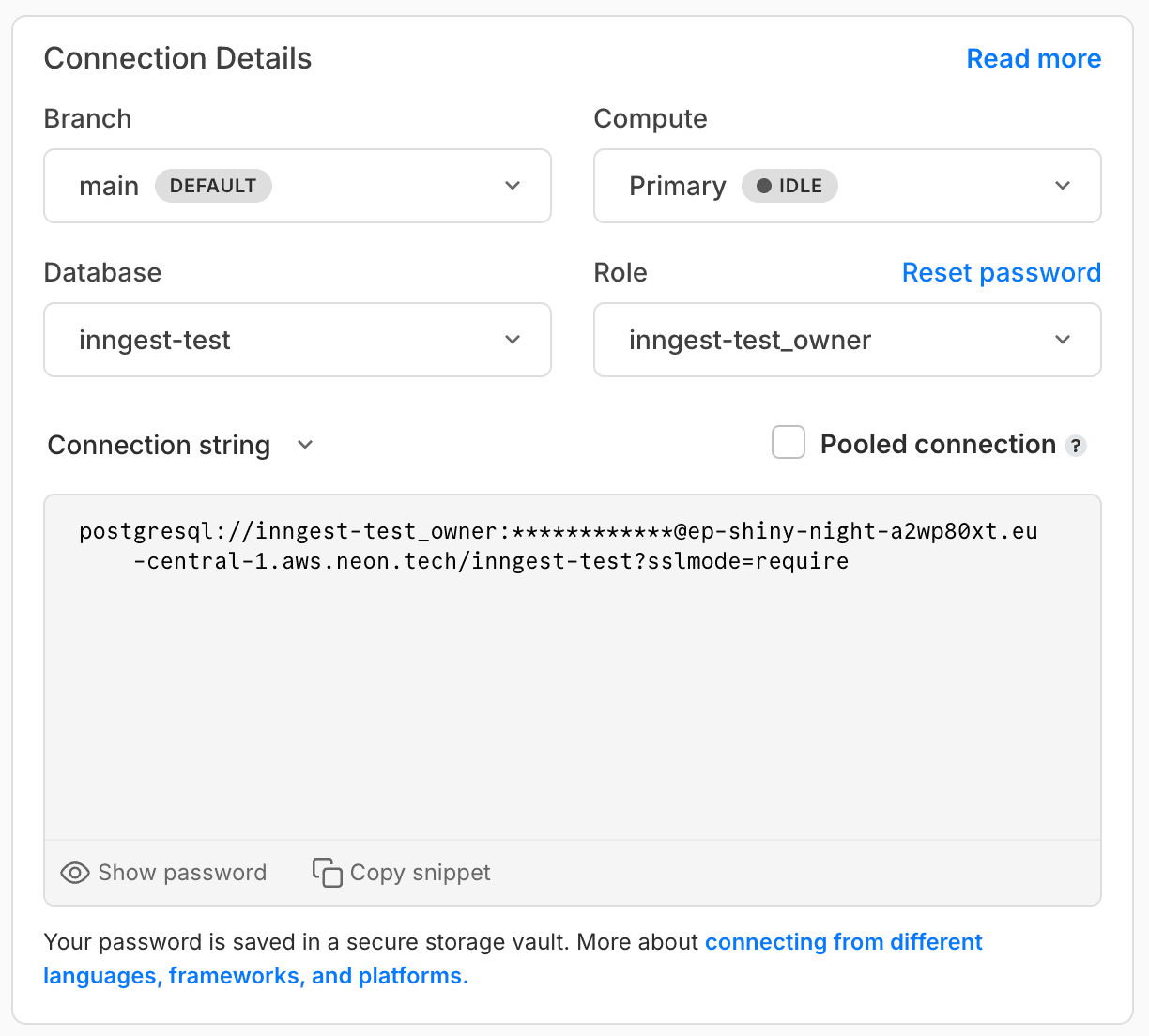Click the Connection Details heading
Image resolution: width=1149 pixels, height=1036 pixels.
click(x=177, y=58)
